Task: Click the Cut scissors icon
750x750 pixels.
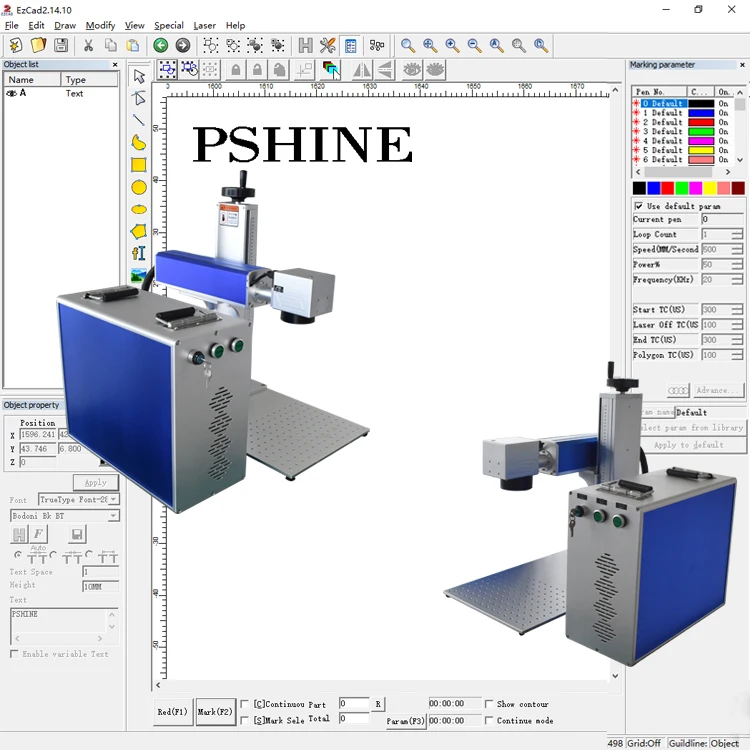Action: 88,45
